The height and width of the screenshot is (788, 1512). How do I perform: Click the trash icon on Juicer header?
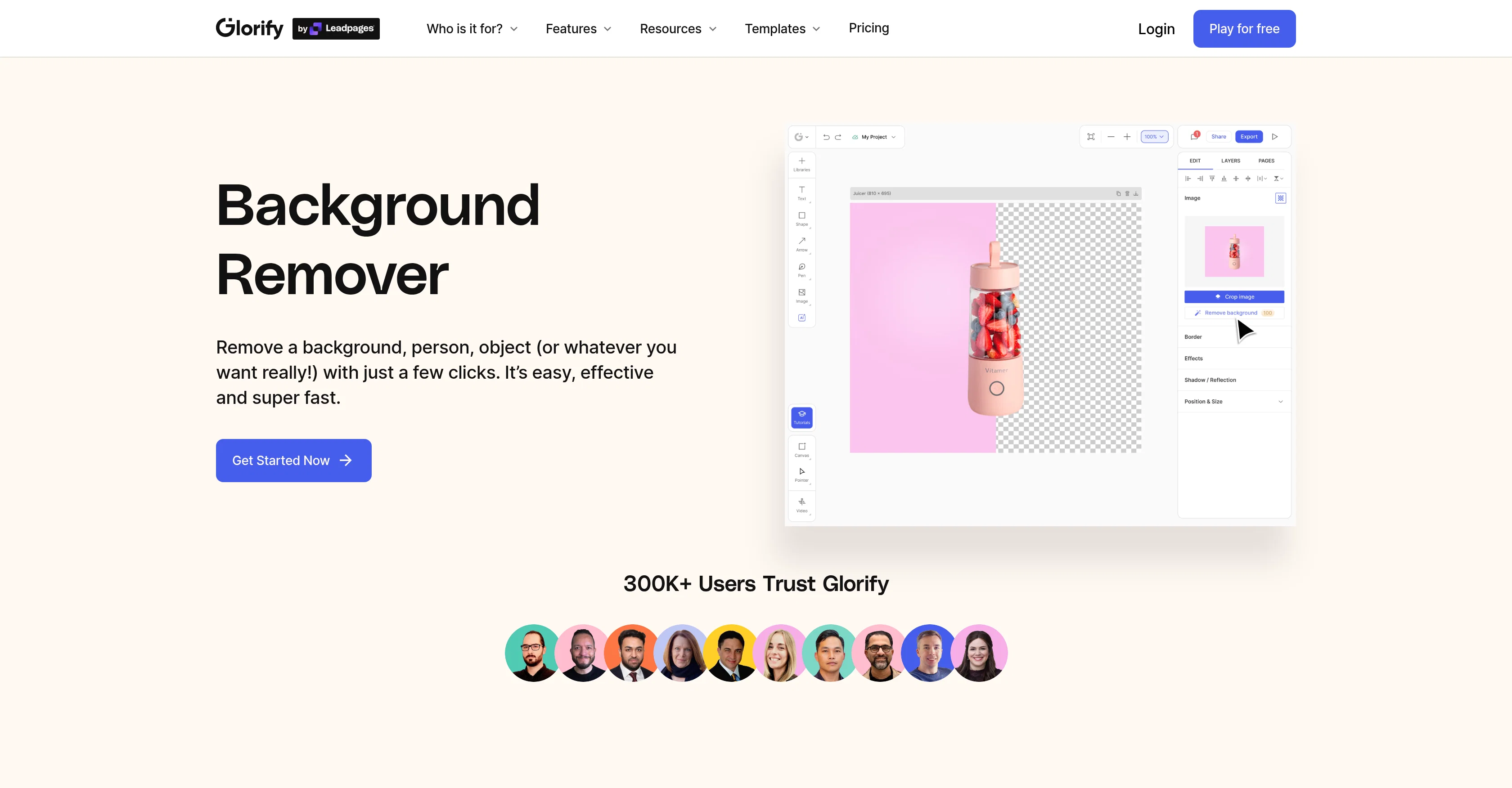tap(1127, 193)
